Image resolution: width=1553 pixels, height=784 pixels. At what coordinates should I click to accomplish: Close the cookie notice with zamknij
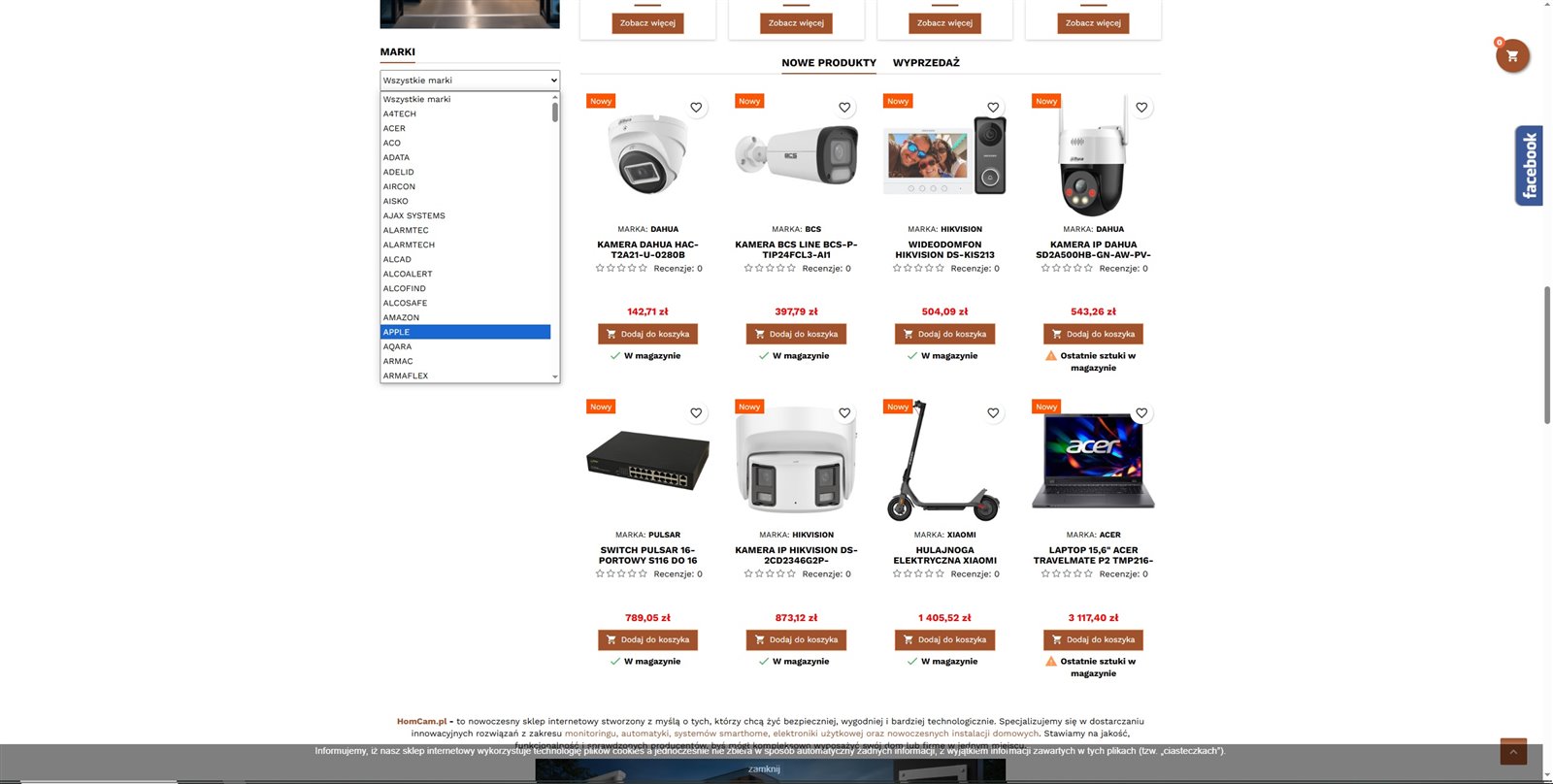tap(764, 769)
